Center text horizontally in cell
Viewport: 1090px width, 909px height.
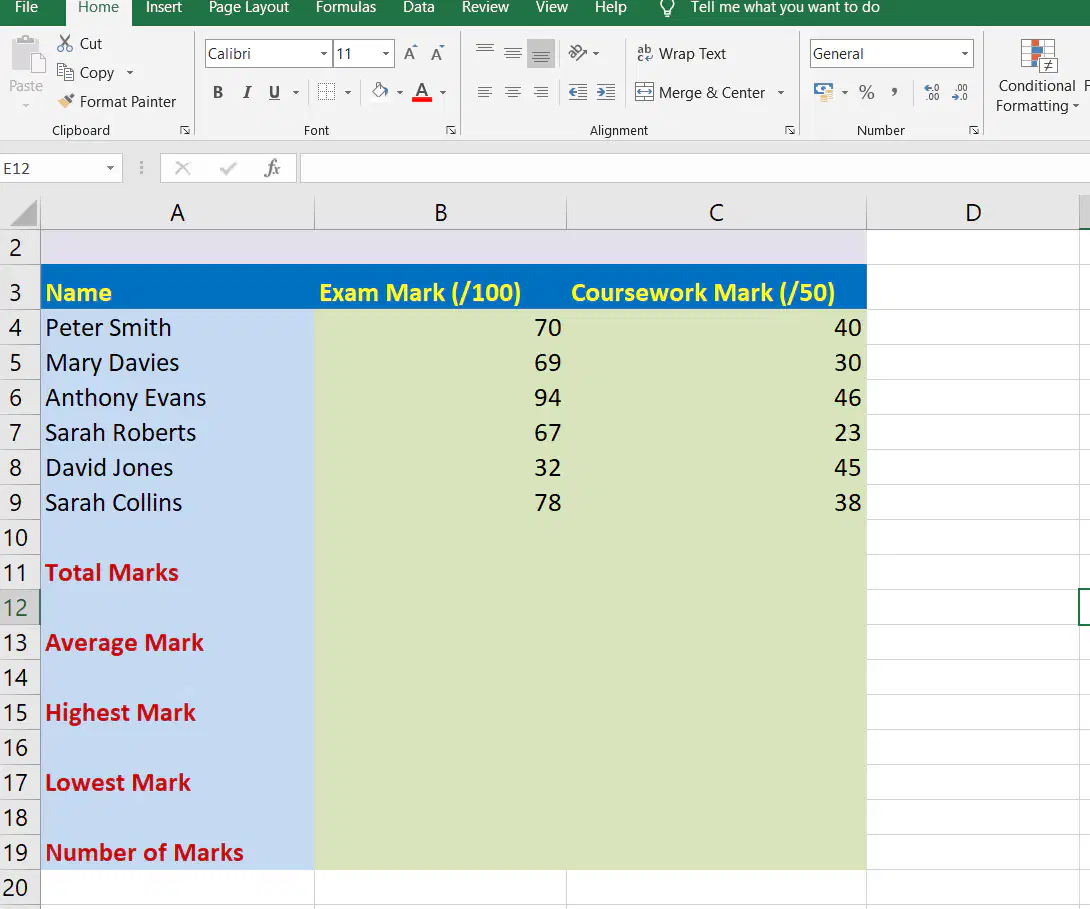click(513, 92)
